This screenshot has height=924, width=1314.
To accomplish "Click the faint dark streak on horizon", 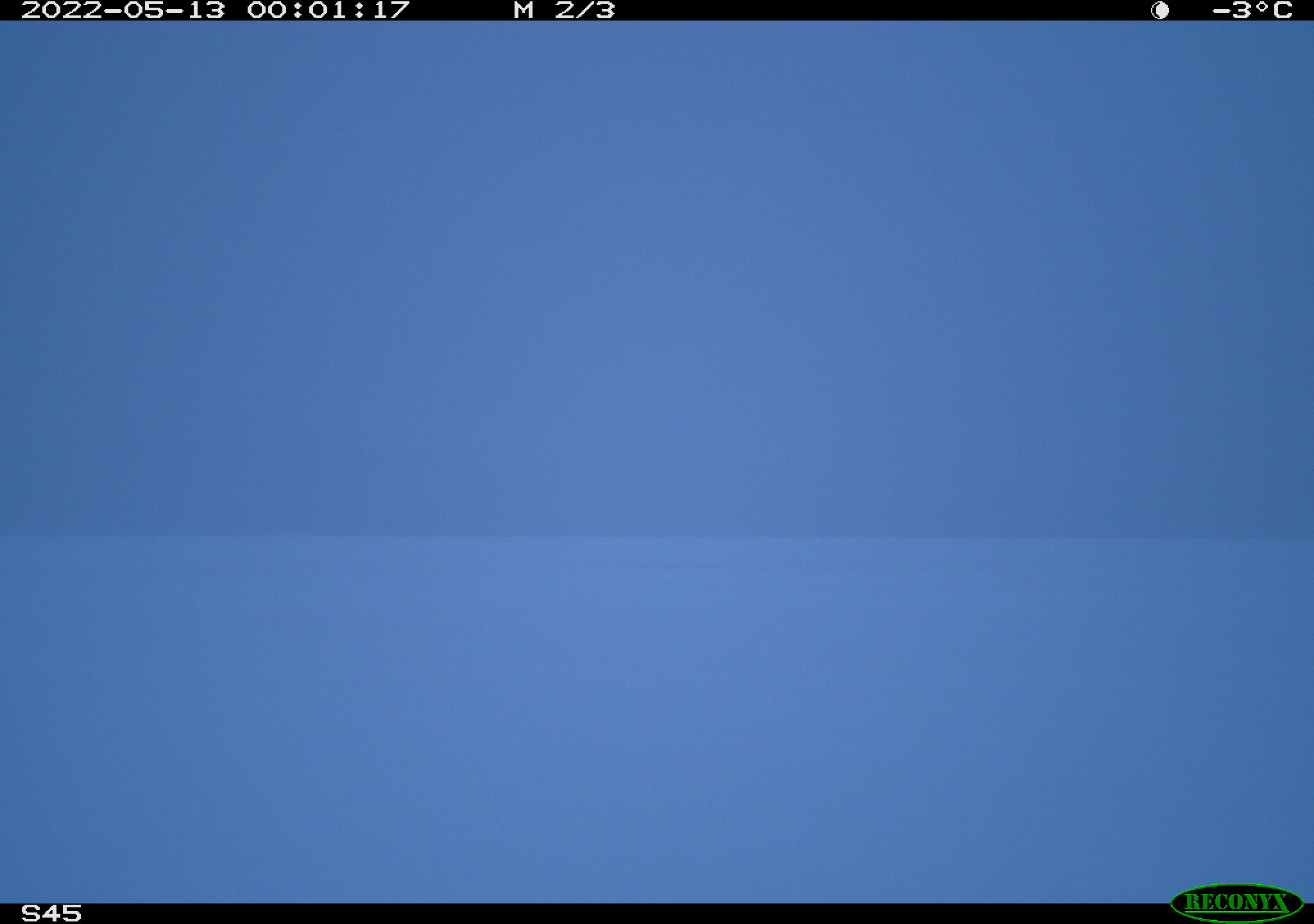I will click(680, 567).
